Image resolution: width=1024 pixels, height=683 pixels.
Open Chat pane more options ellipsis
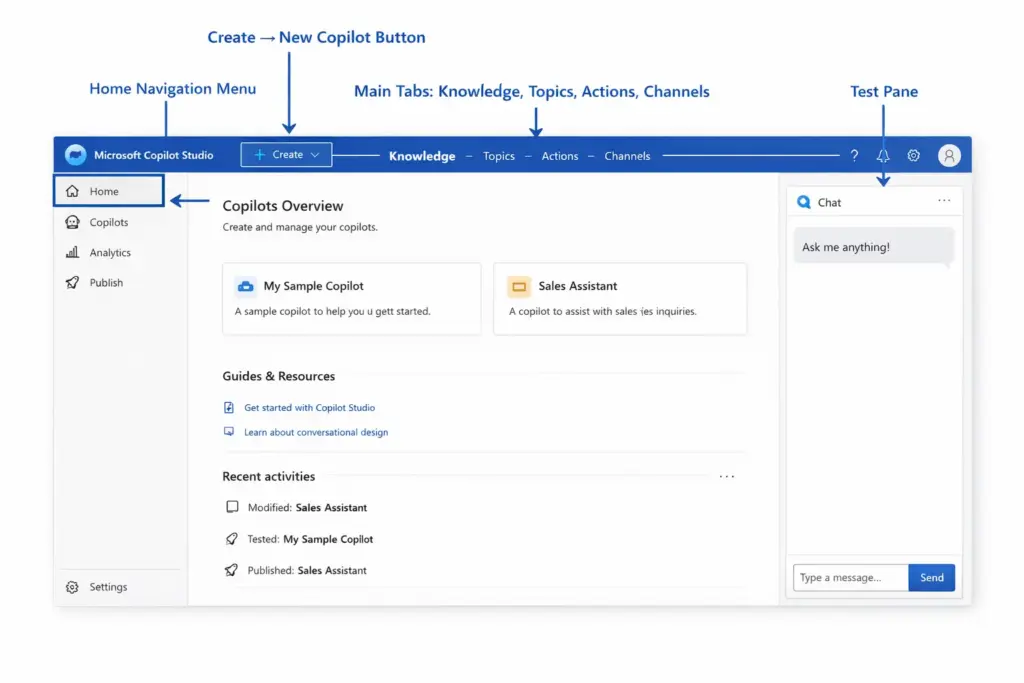pyautogui.click(x=944, y=200)
